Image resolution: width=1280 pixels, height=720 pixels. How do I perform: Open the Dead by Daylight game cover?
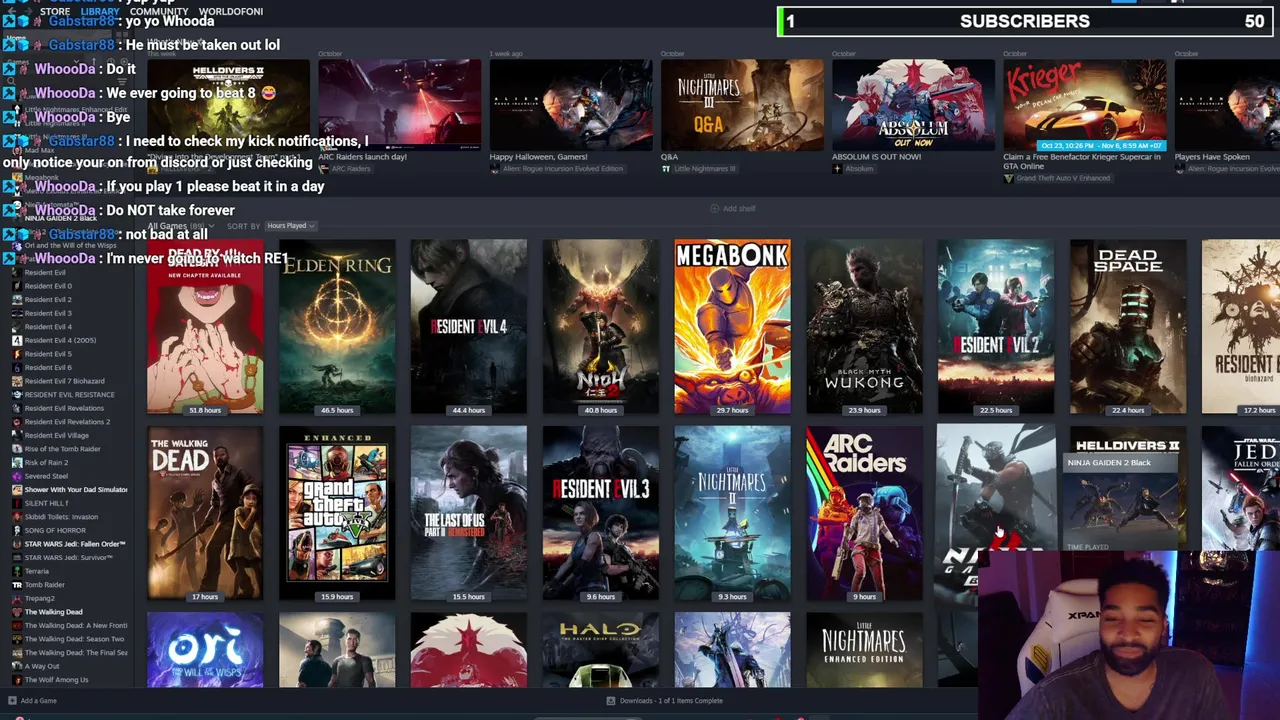205,327
